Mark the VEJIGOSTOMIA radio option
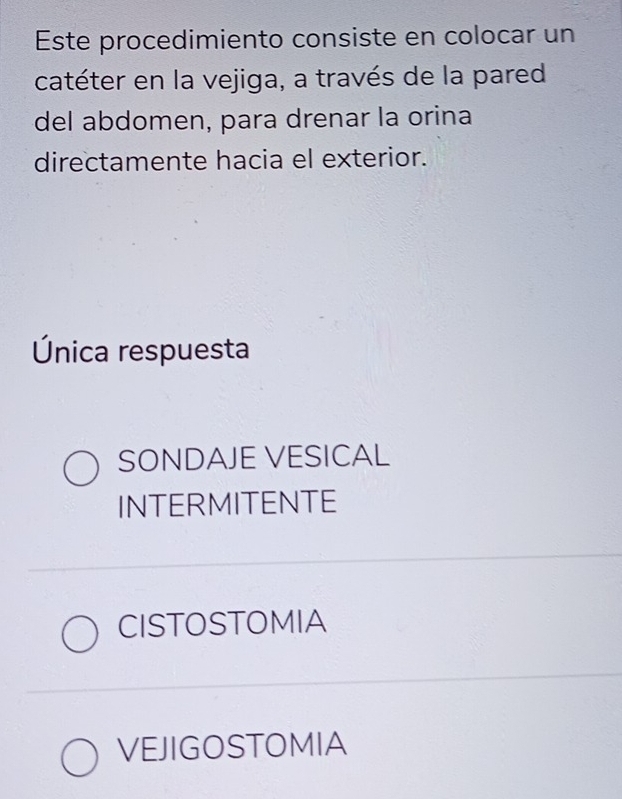The image size is (622, 799). tap(79, 758)
